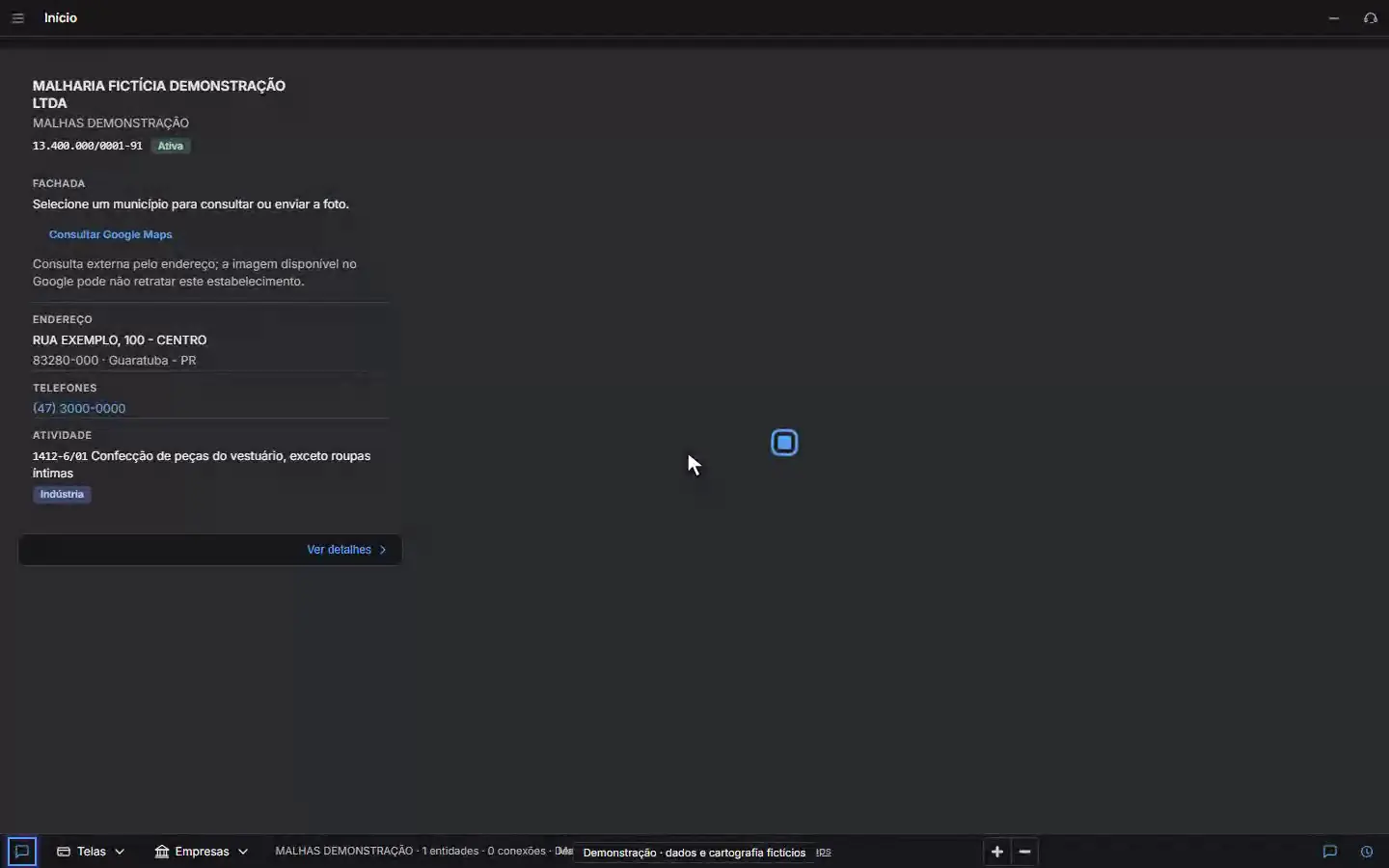Click the headset support icon

coord(1371,18)
